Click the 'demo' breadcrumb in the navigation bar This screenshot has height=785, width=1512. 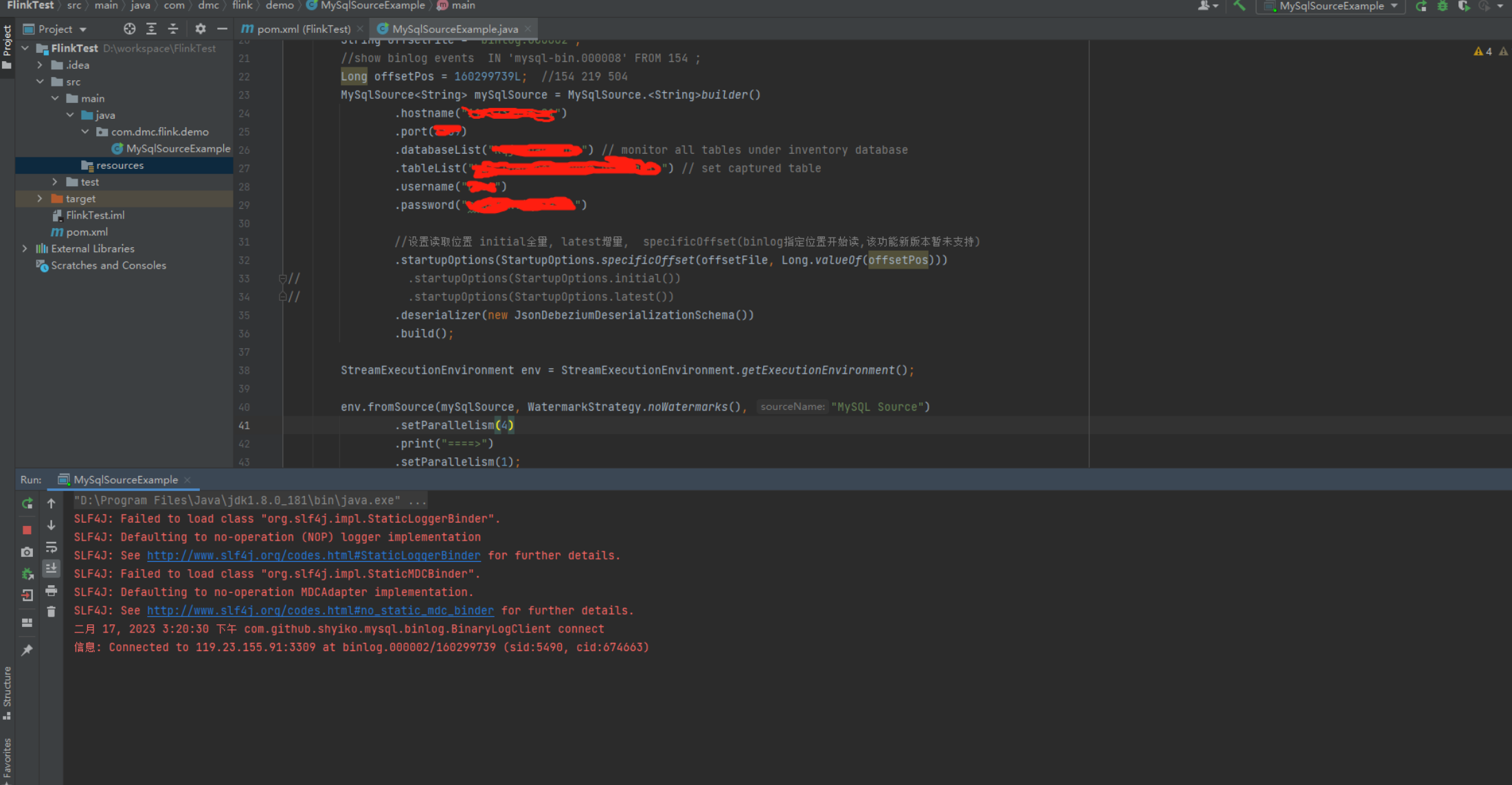point(280,5)
